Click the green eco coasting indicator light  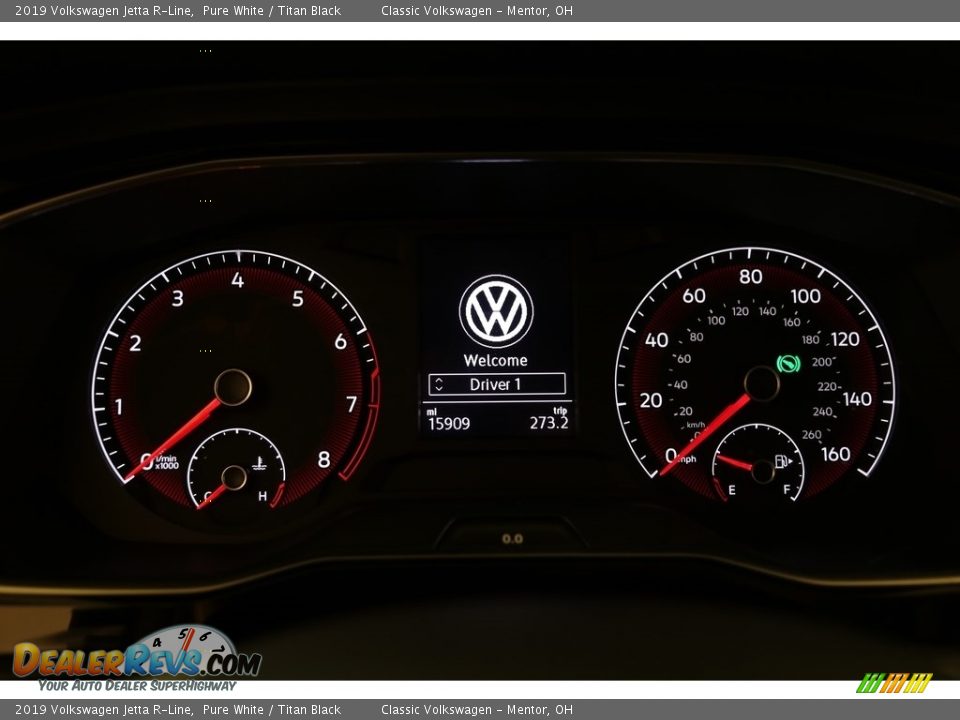click(x=790, y=365)
